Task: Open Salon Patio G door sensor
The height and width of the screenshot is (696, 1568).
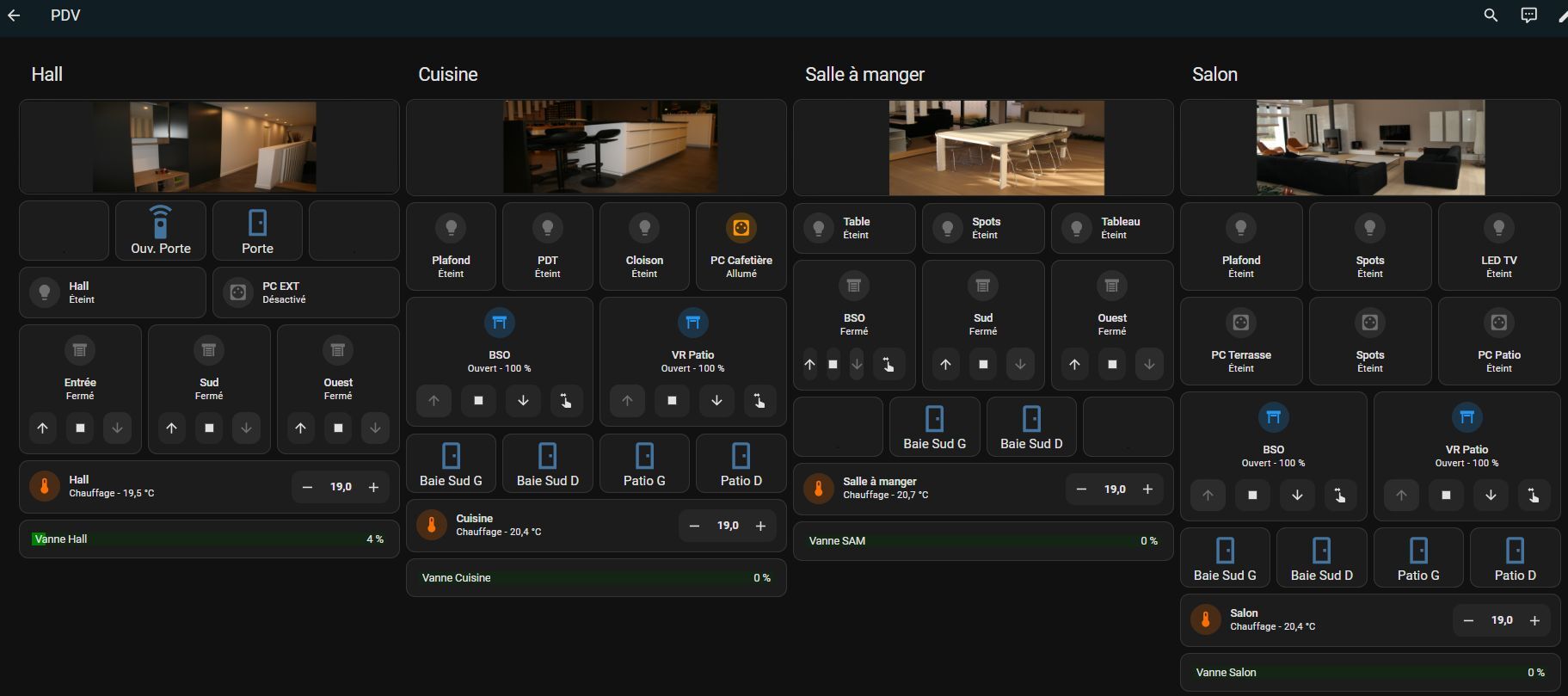Action: (x=1418, y=558)
